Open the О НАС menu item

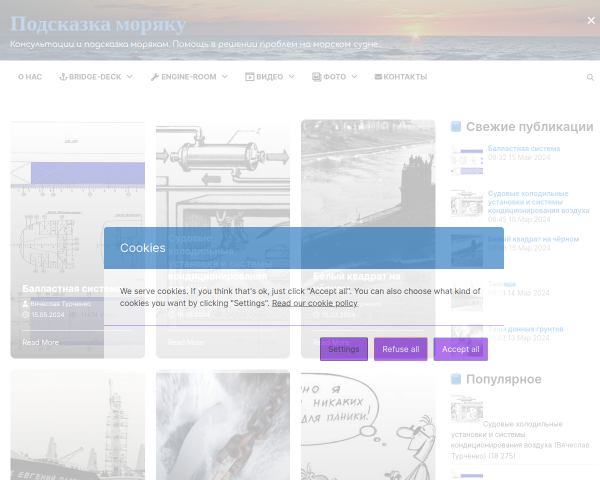coord(30,77)
